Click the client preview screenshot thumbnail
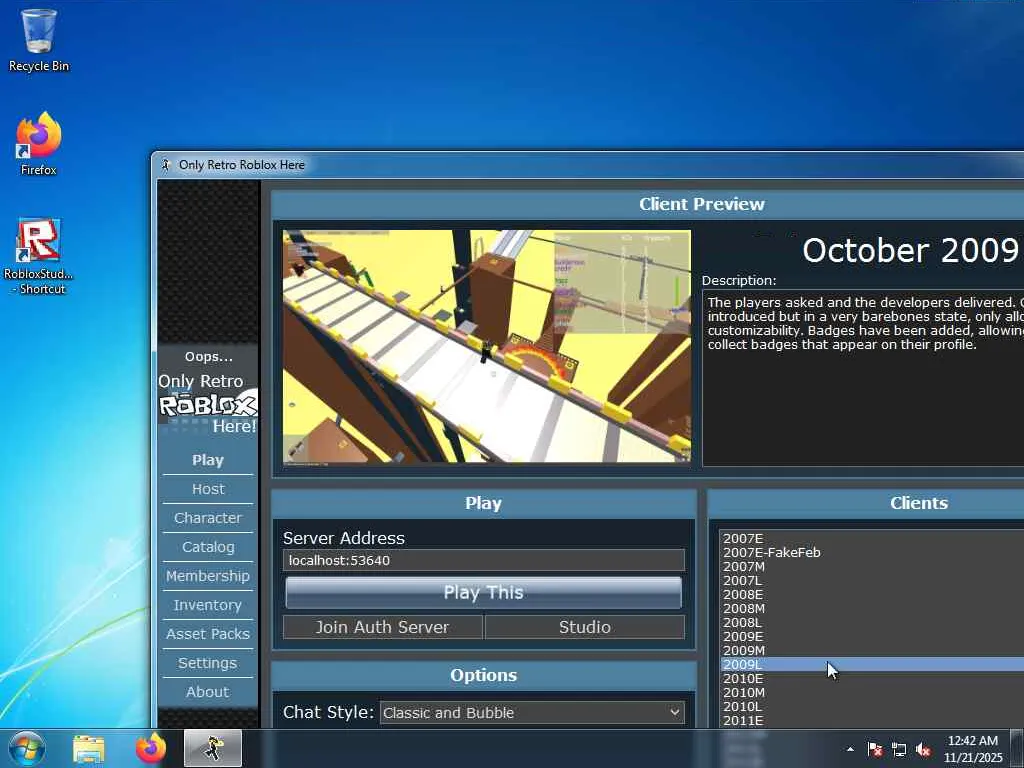Screen dimensions: 1024x768 [x=487, y=346]
